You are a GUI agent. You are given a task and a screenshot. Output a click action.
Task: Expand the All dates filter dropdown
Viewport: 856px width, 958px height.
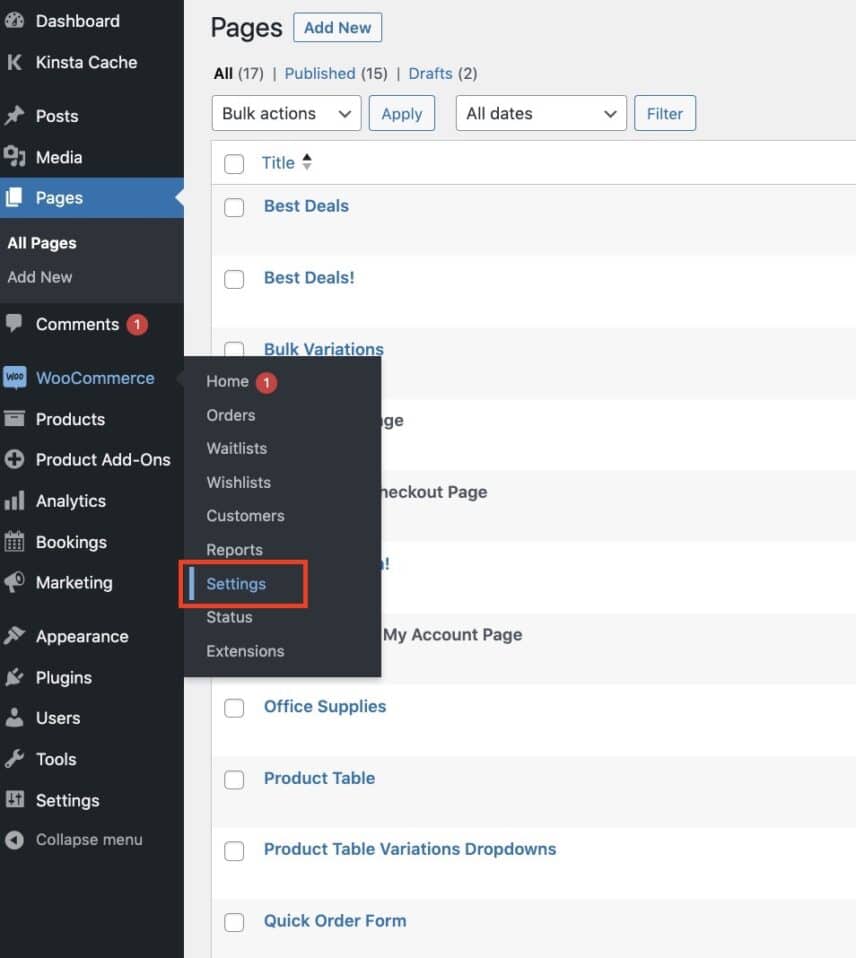click(x=541, y=113)
